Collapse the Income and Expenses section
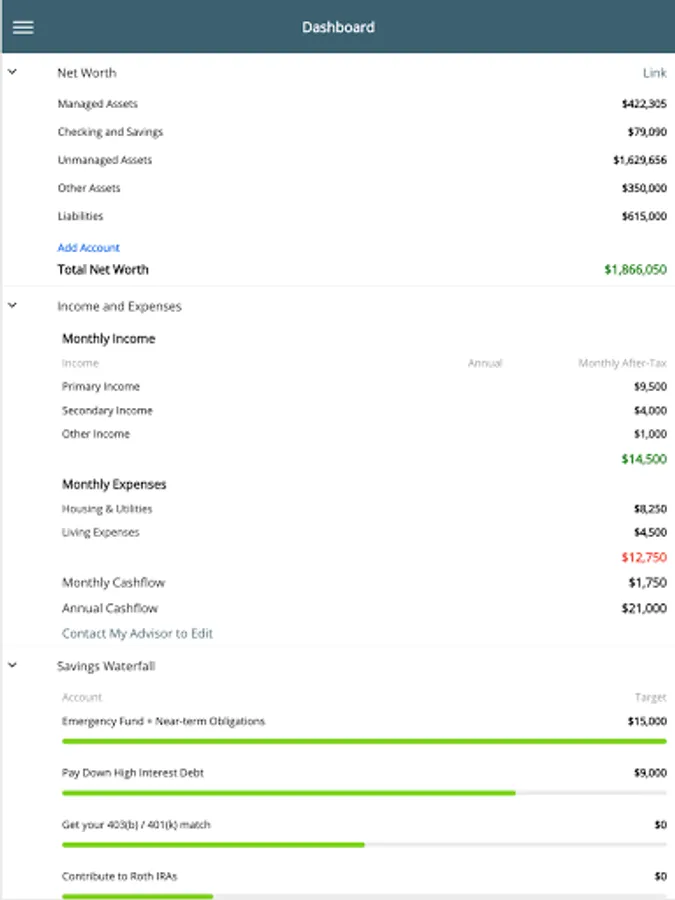Screen dimensions: 675x900 [x=13, y=306]
